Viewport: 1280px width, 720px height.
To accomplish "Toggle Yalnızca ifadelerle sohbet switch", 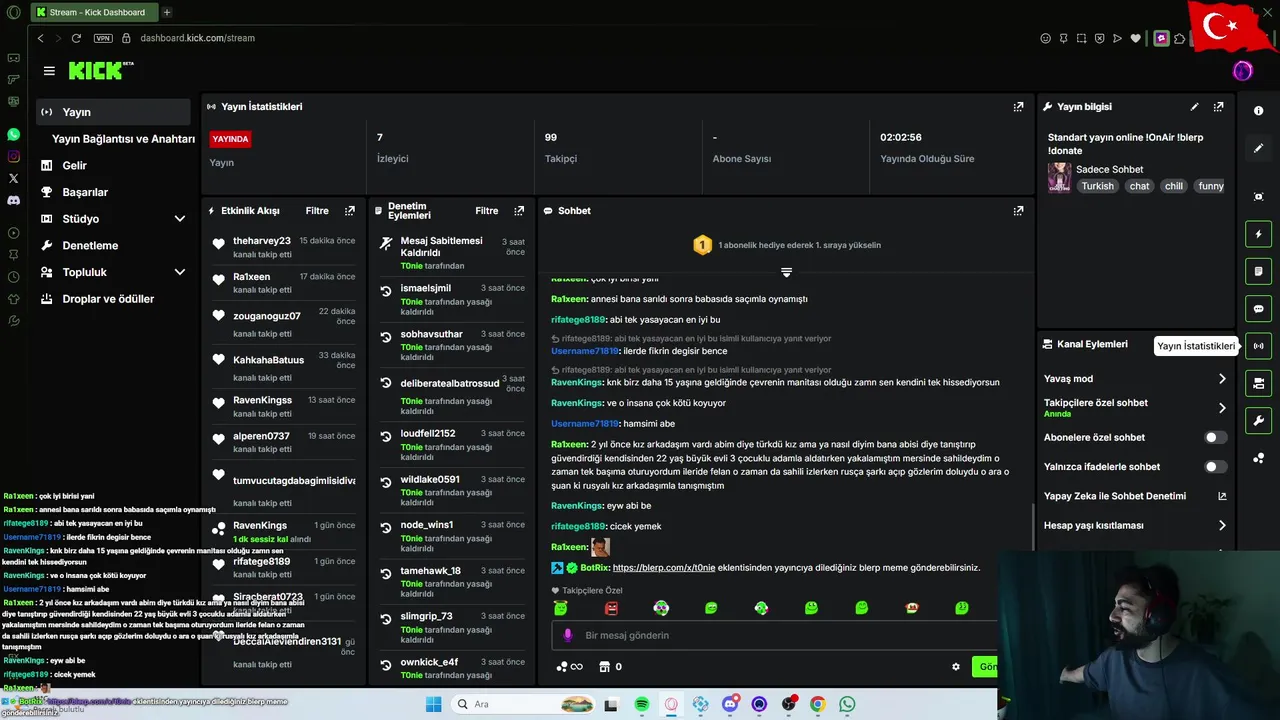I will coord(1215,467).
